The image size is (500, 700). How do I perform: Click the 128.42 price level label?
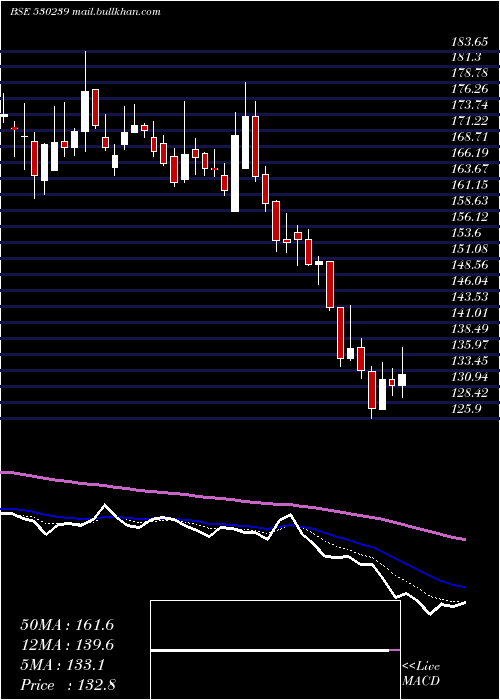470,393
